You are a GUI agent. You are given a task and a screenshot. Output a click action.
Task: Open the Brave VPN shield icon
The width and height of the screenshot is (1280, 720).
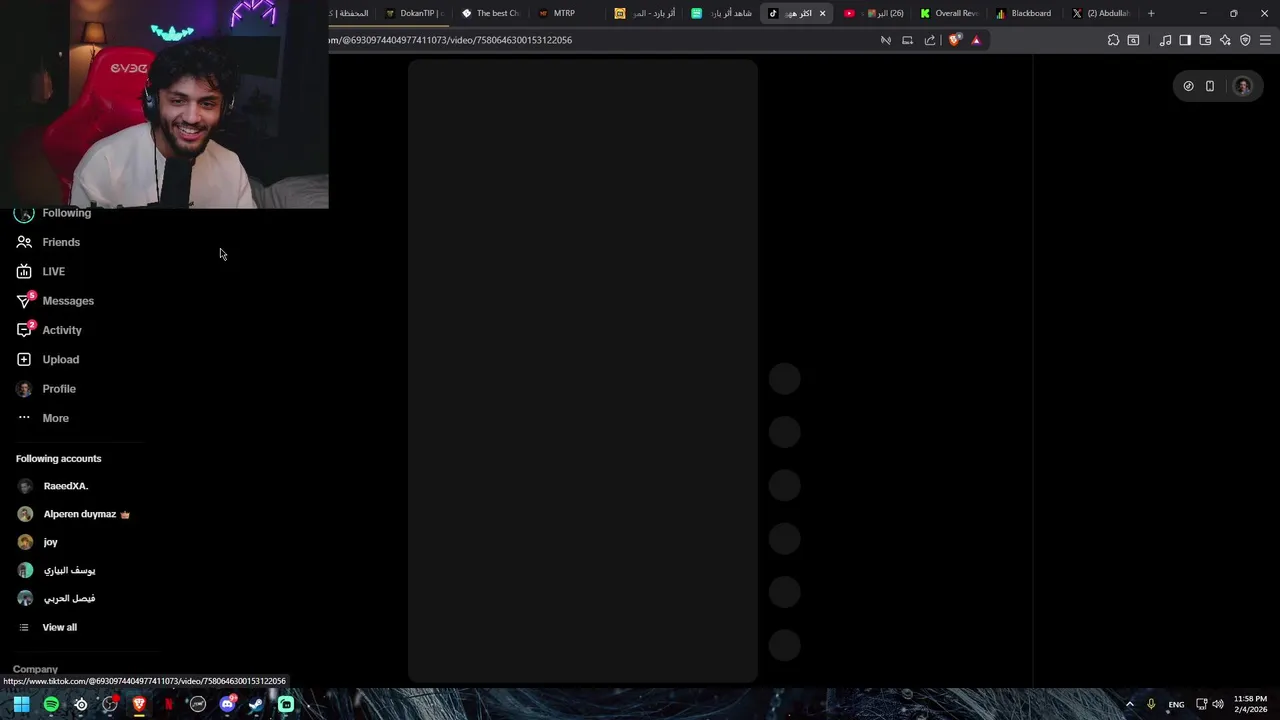pos(1245,40)
